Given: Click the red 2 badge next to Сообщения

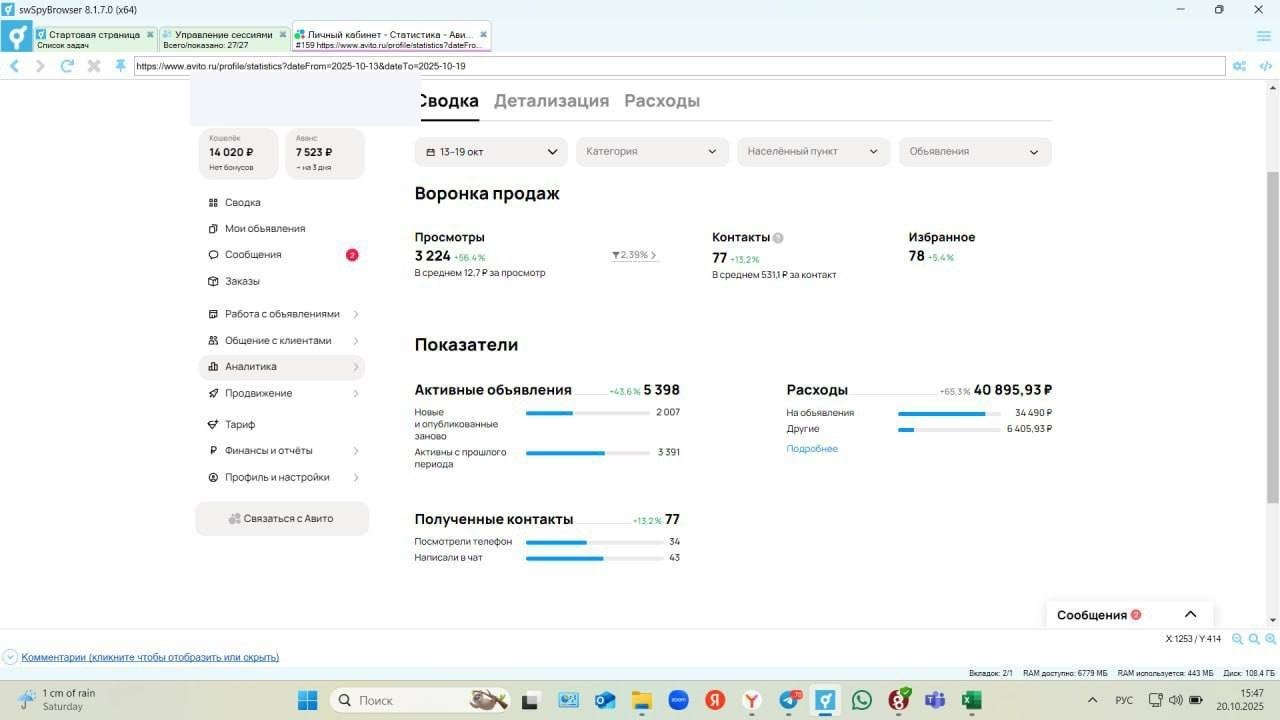Looking at the screenshot, I should point(352,255).
